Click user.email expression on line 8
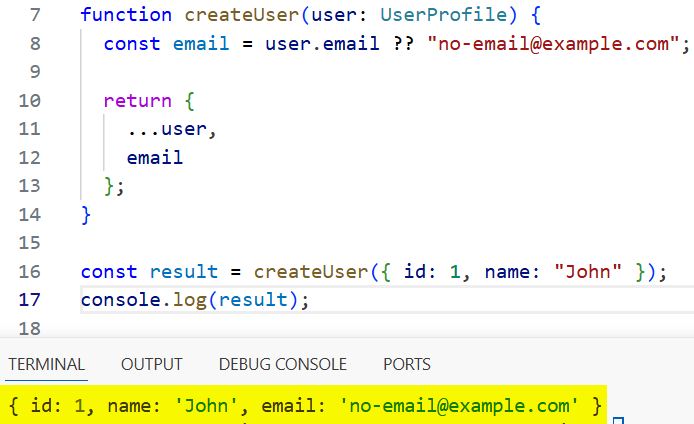This screenshot has width=694, height=424. click(322, 44)
